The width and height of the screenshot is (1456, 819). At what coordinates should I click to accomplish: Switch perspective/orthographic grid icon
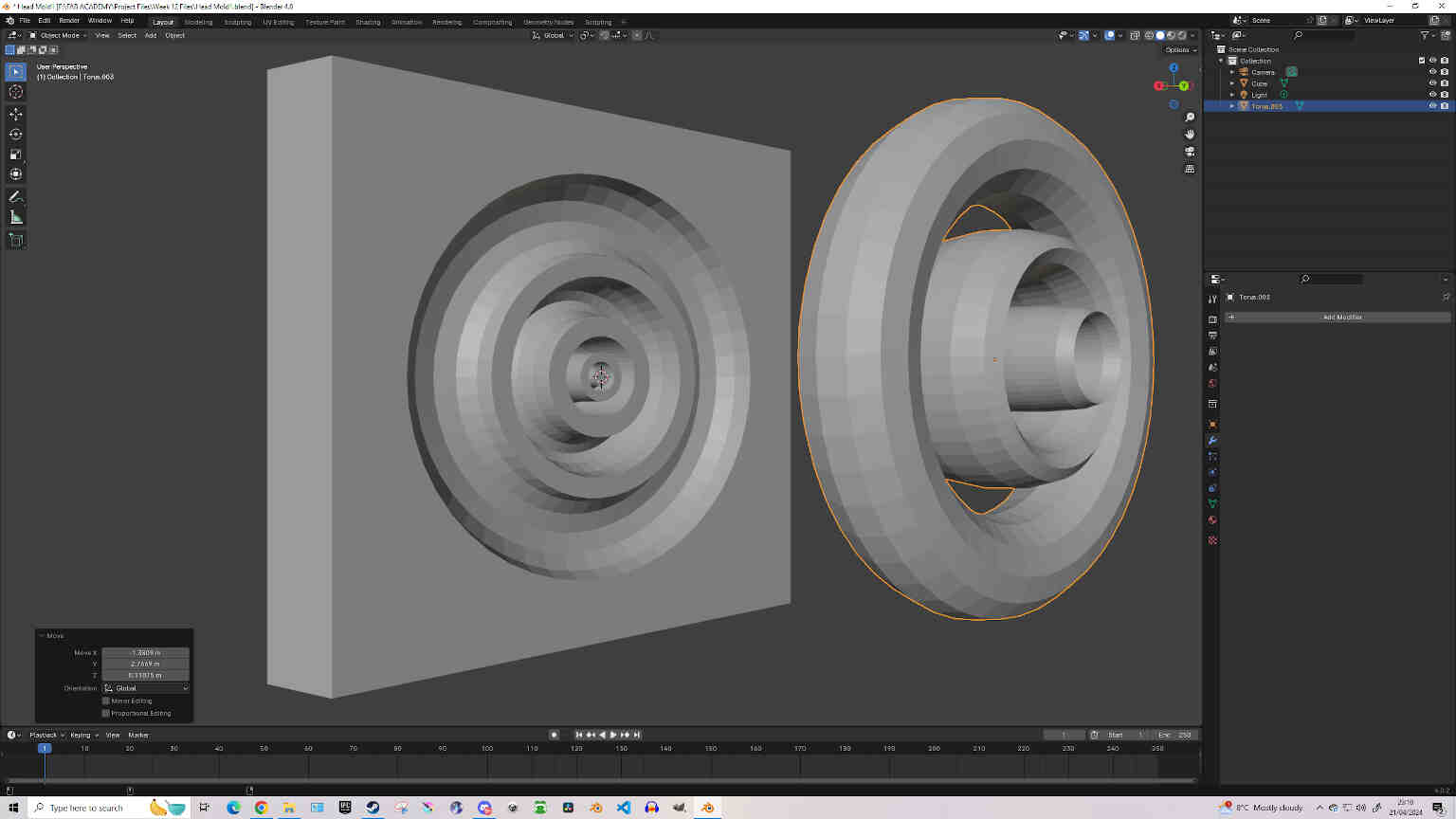coord(1190,169)
